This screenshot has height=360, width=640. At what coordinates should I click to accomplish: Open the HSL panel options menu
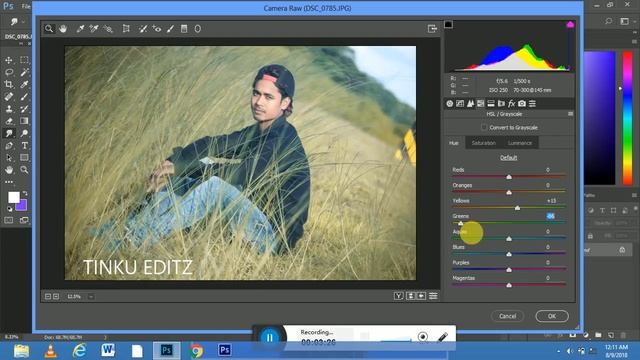[570, 114]
